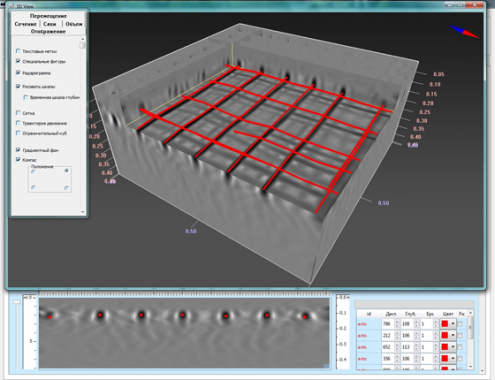495x380 pixels.
Task: Tick the Fix checkbox in 356 row
Action: tap(460, 359)
